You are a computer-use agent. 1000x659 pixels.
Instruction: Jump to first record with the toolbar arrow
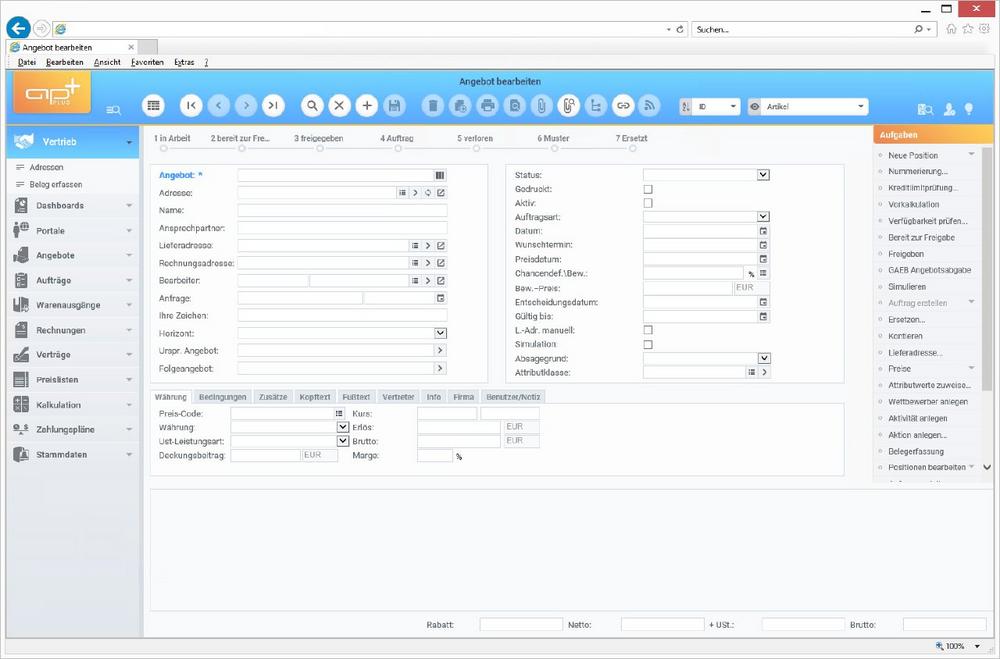pos(191,106)
